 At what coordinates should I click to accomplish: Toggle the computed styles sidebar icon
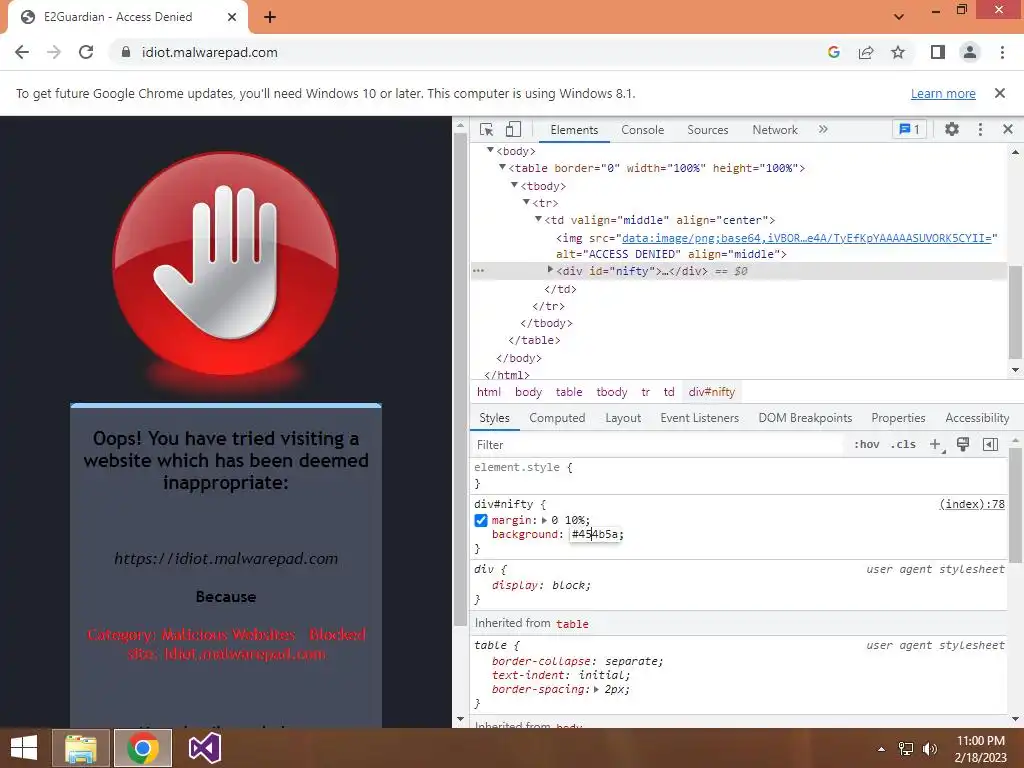(990, 445)
